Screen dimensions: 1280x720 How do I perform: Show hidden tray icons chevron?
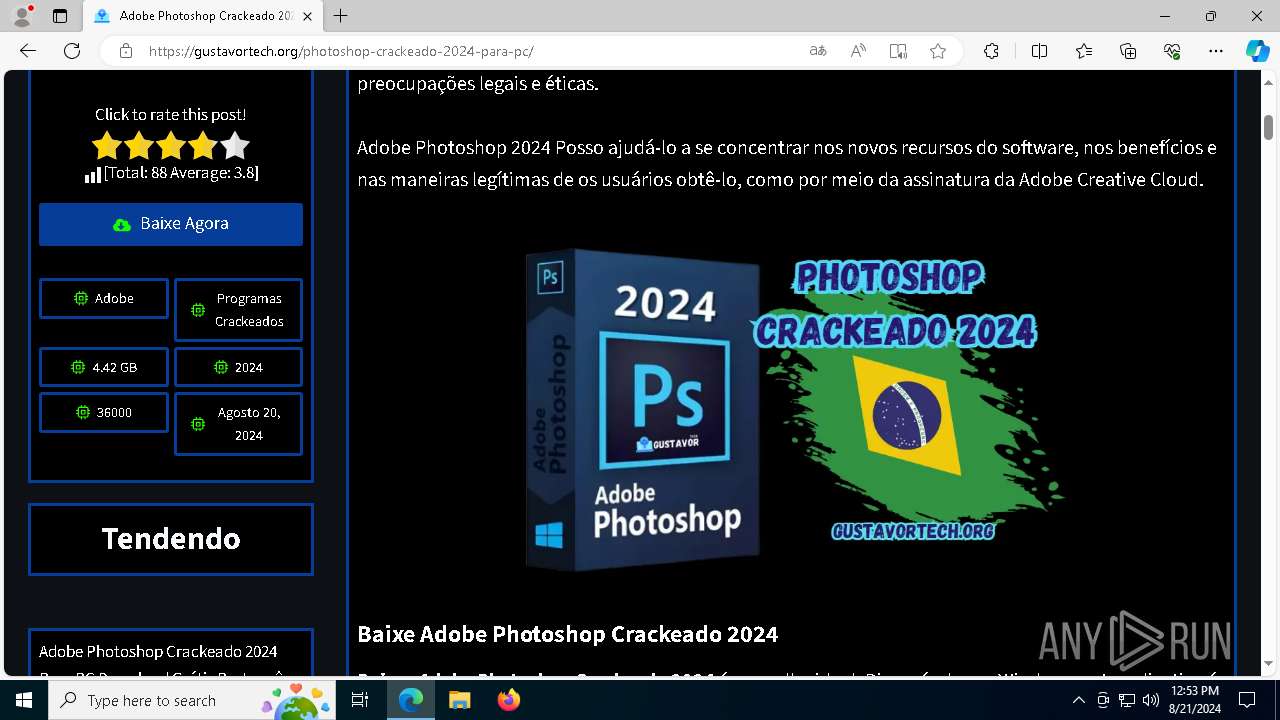pyautogui.click(x=1078, y=701)
